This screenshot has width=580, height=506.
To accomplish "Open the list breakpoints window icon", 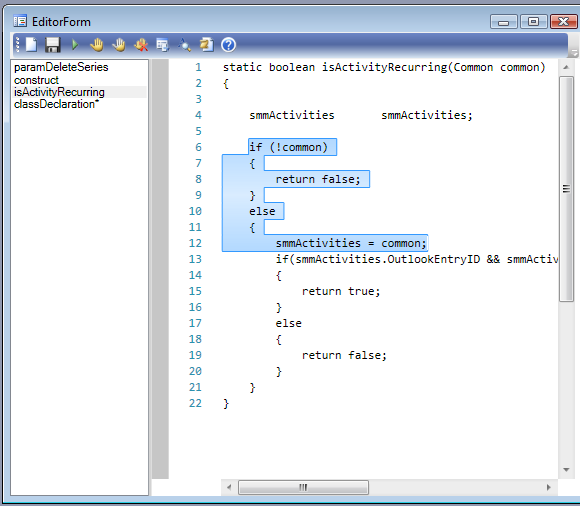I will (x=162, y=45).
